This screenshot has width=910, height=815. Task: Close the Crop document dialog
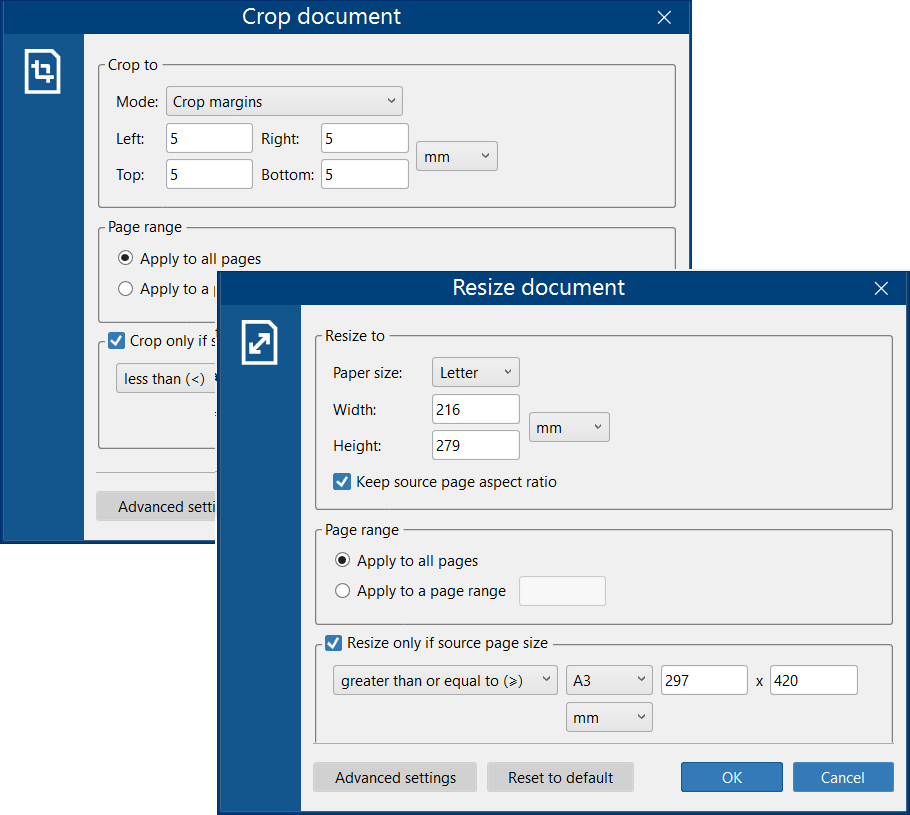point(664,17)
